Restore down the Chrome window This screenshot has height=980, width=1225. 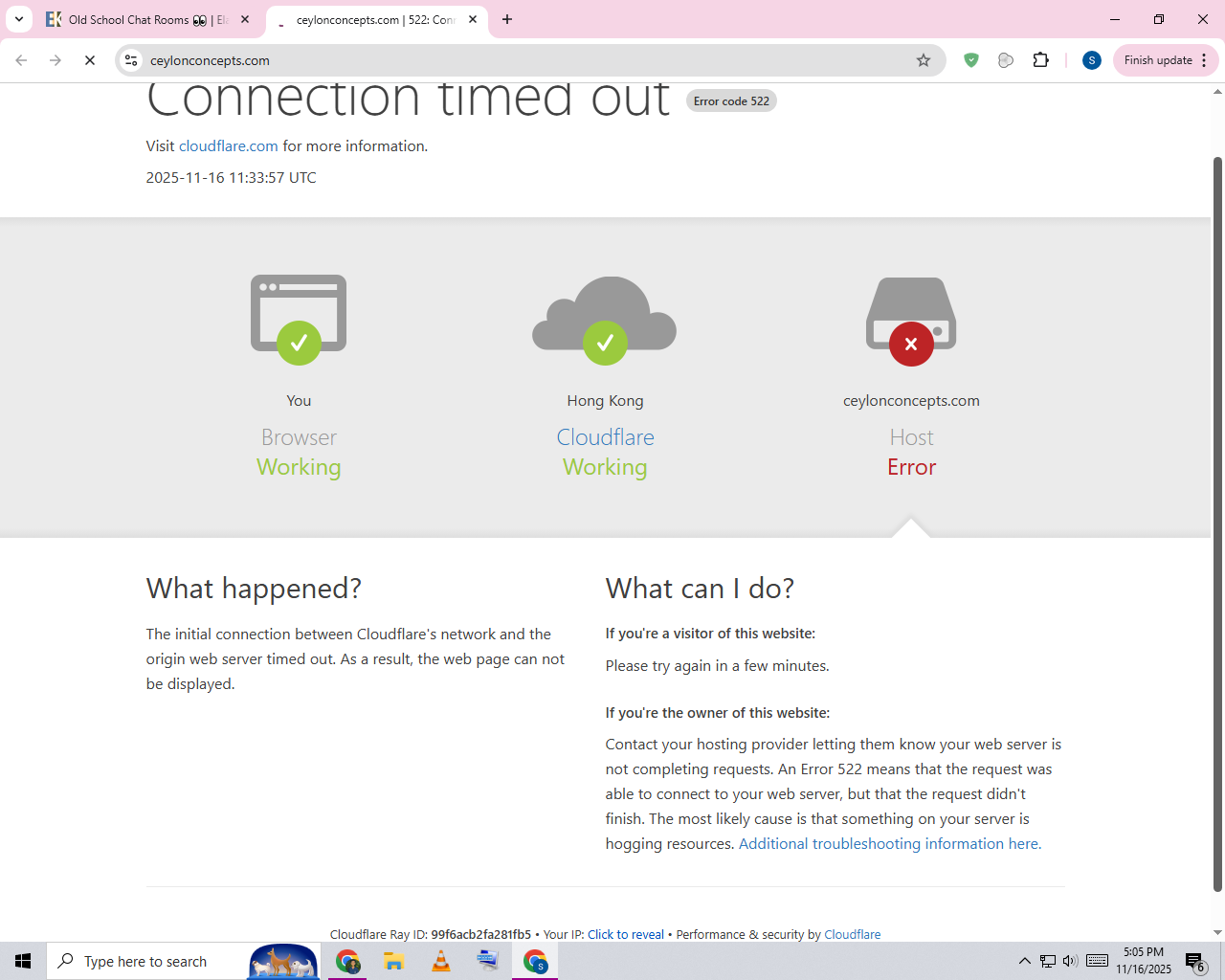[x=1159, y=19]
